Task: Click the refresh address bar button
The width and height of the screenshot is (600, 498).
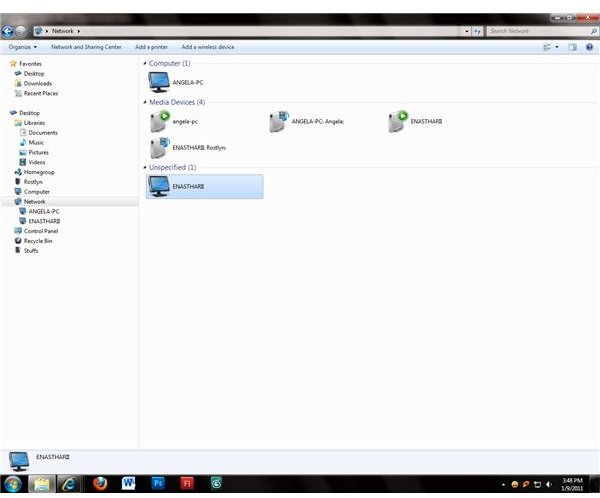Action: click(477, 31)
